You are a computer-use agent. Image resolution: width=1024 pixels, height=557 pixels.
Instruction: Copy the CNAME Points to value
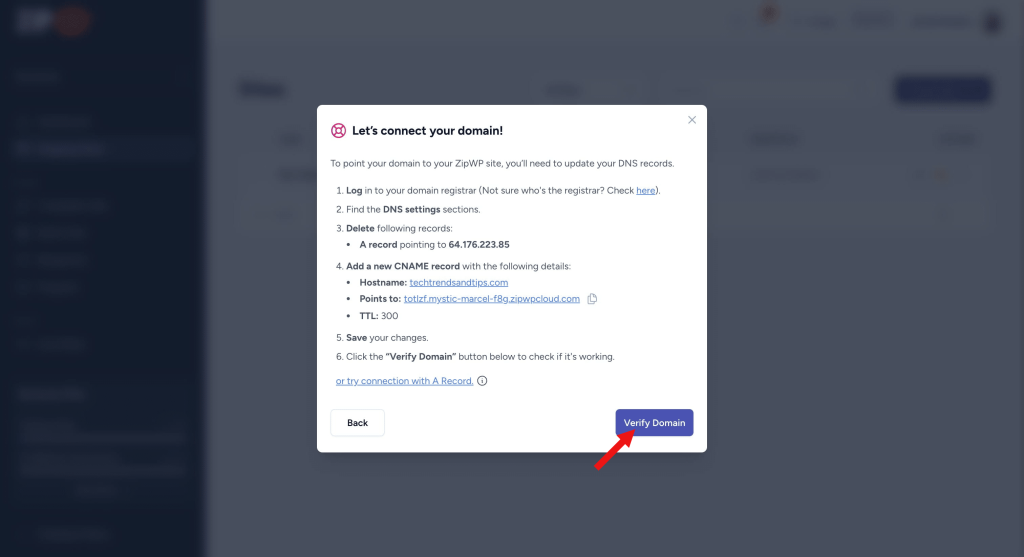[592, 299]
